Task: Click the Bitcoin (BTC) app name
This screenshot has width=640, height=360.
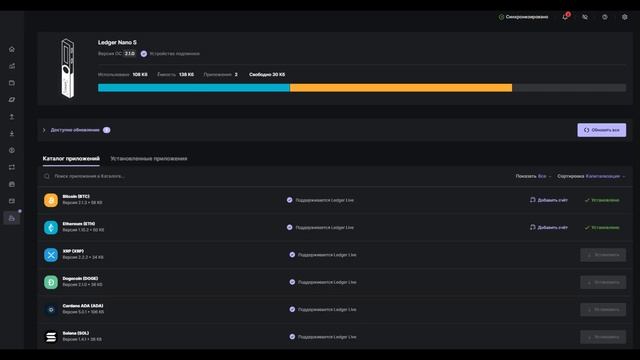Action: coord(76,197)
